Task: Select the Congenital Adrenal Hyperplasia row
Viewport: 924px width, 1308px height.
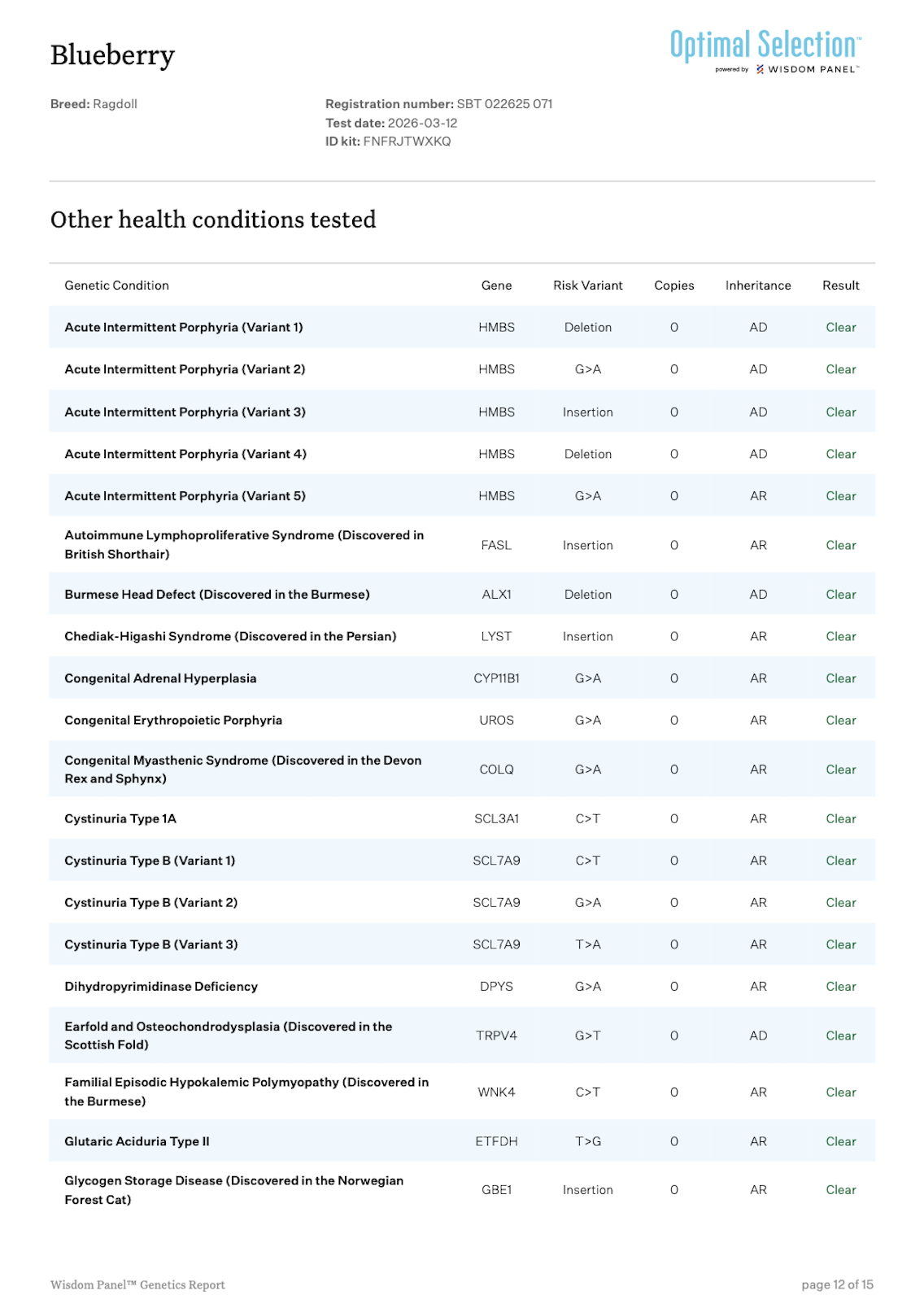Action: (462, 678)
